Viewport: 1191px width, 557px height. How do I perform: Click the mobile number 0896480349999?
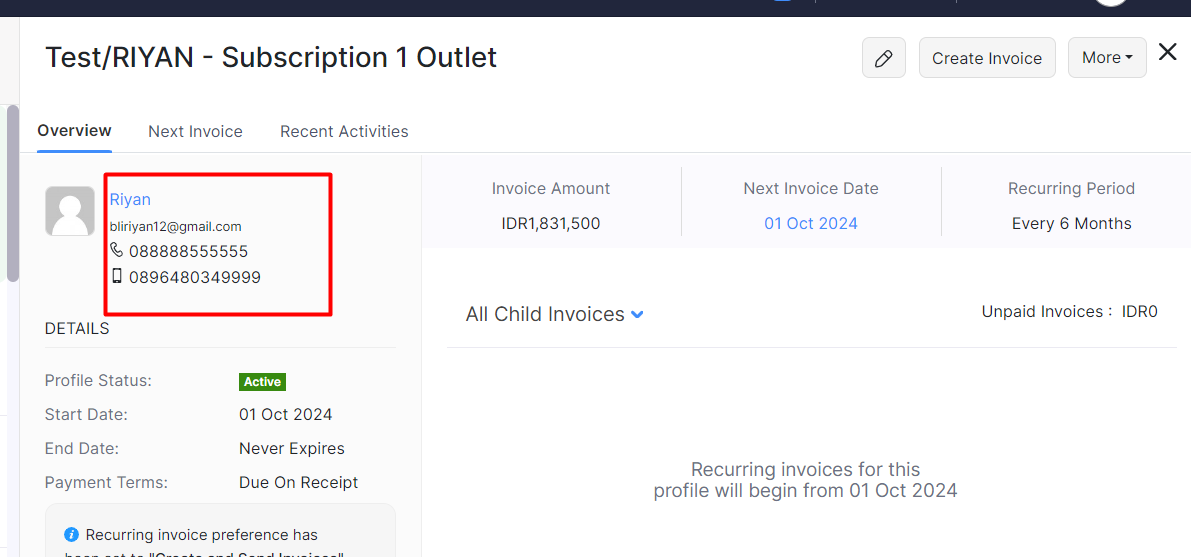[x=194, y=277]
